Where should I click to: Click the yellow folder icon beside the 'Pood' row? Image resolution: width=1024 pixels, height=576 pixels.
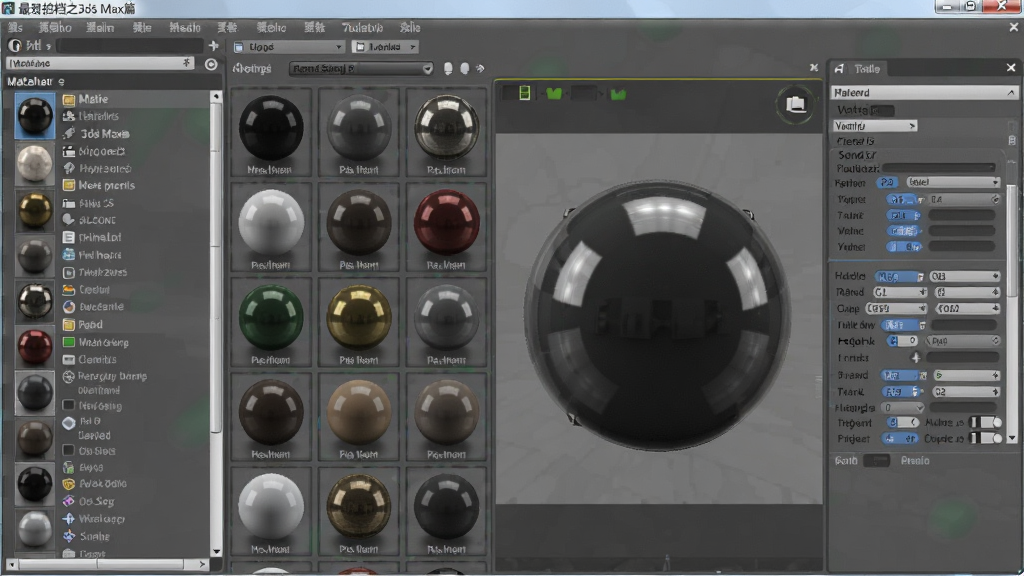[69, 325]
